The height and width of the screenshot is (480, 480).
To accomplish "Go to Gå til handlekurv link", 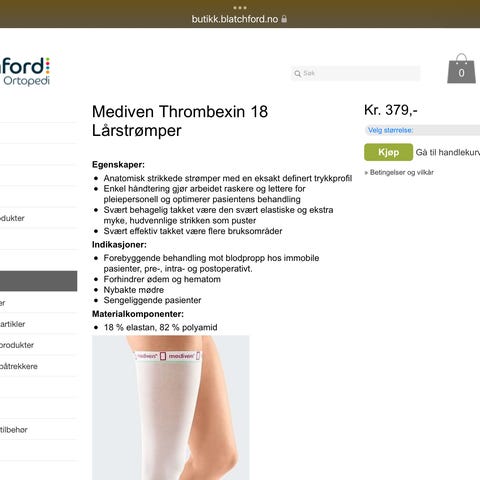I will (448, 153).
